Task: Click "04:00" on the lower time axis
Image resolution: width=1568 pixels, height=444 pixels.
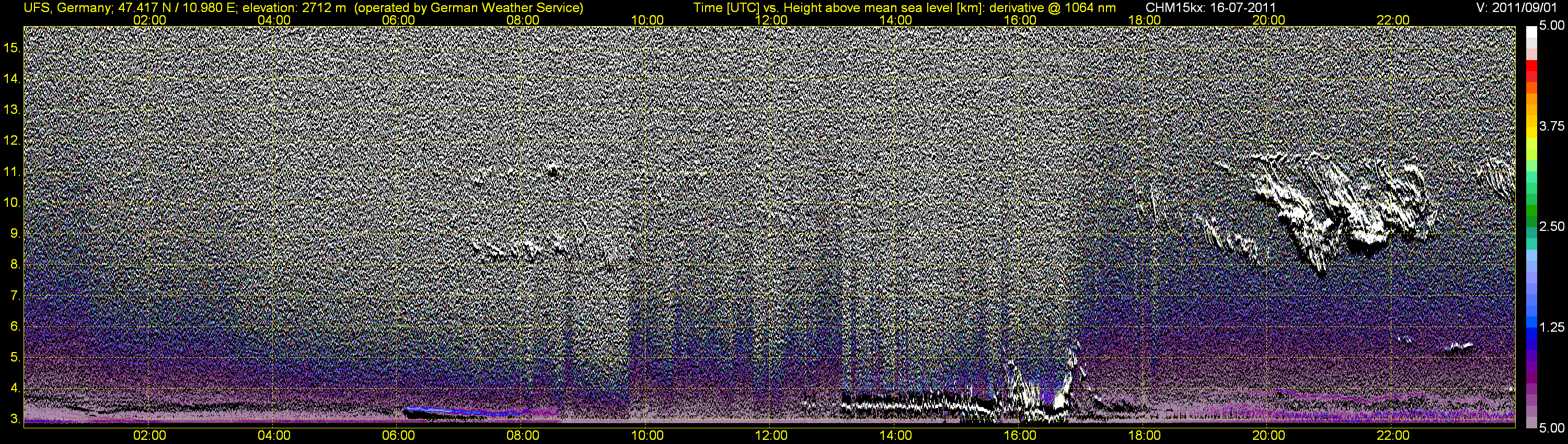Action: (x=274, y=436)
